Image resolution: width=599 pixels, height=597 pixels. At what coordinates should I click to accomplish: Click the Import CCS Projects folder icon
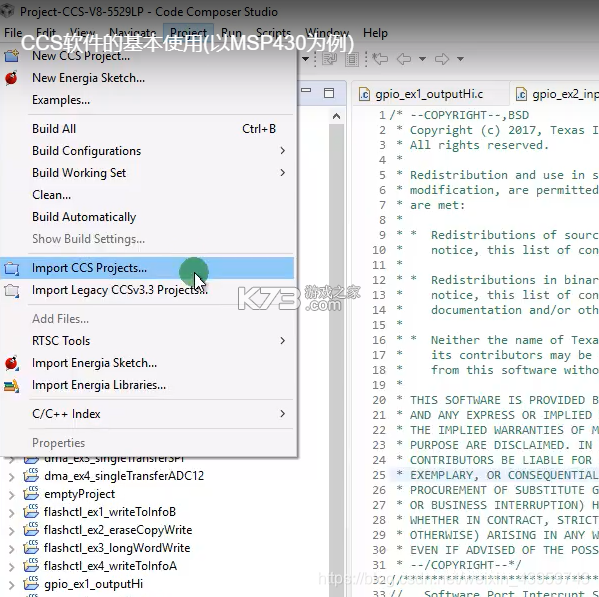click(x=11, y=269)
